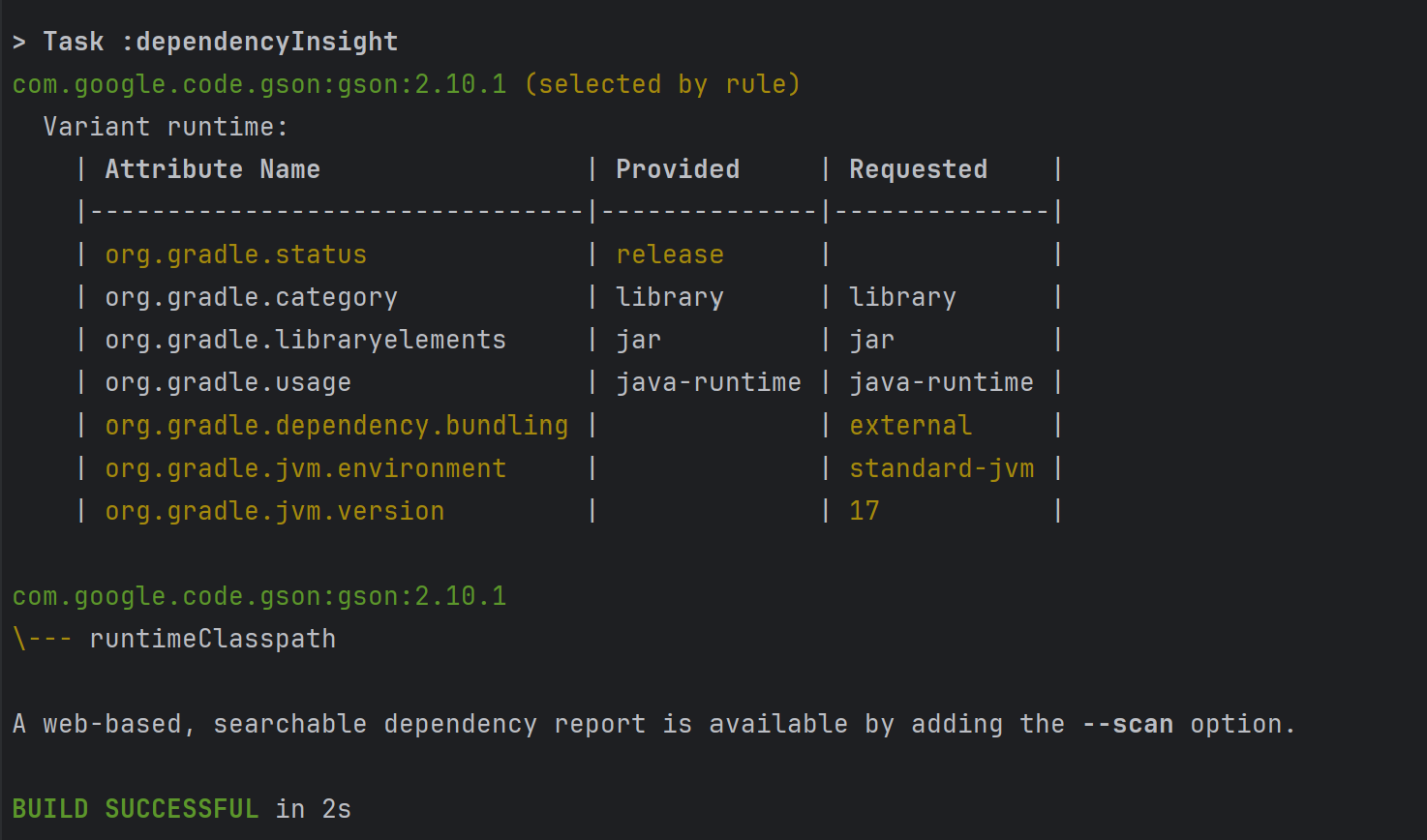Click the 'org.gradle.jvm.environment' attribute
1427x840 pixels.
coord(305,467)
